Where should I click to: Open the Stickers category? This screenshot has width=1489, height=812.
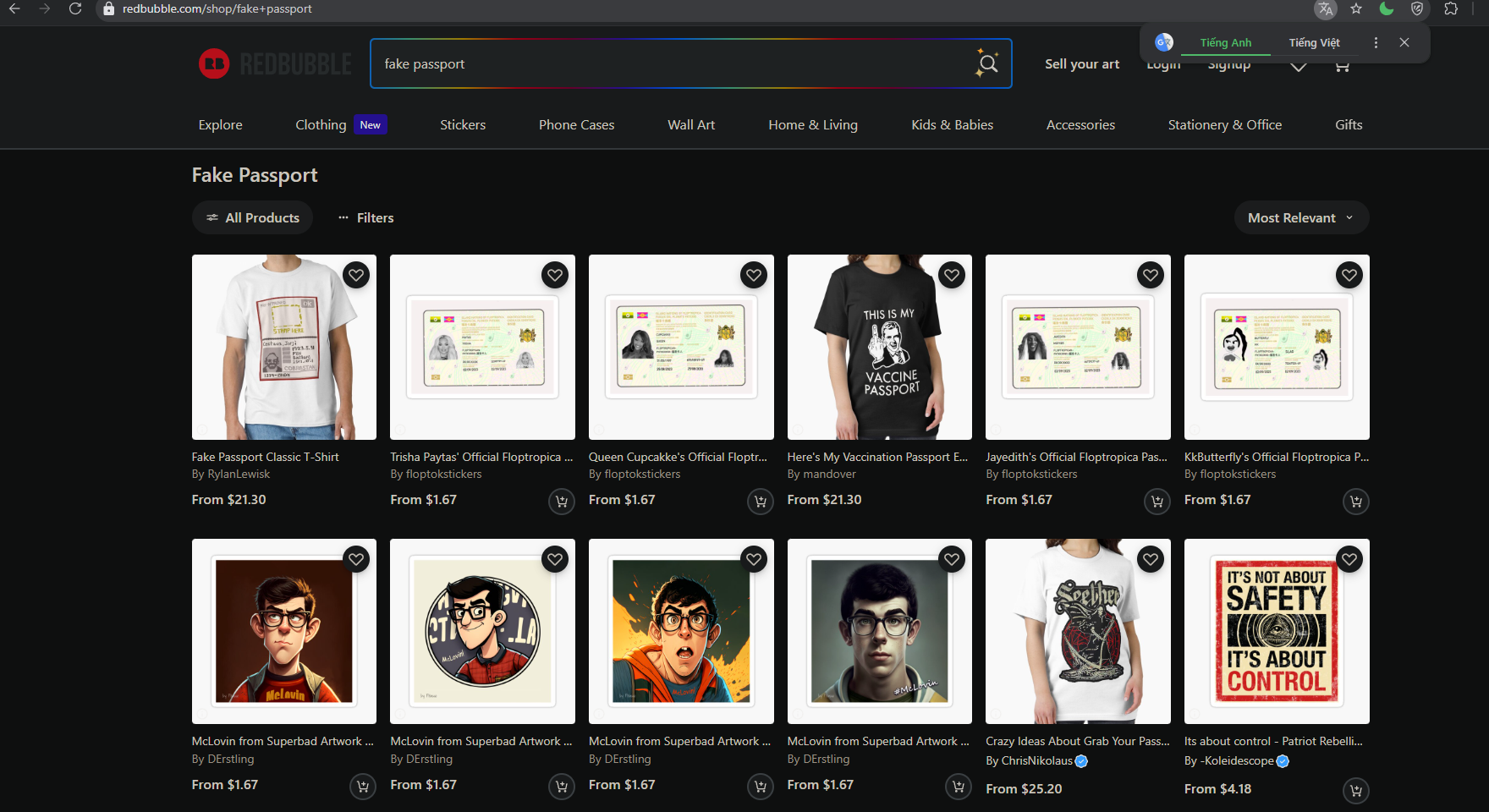pos(463,124)
